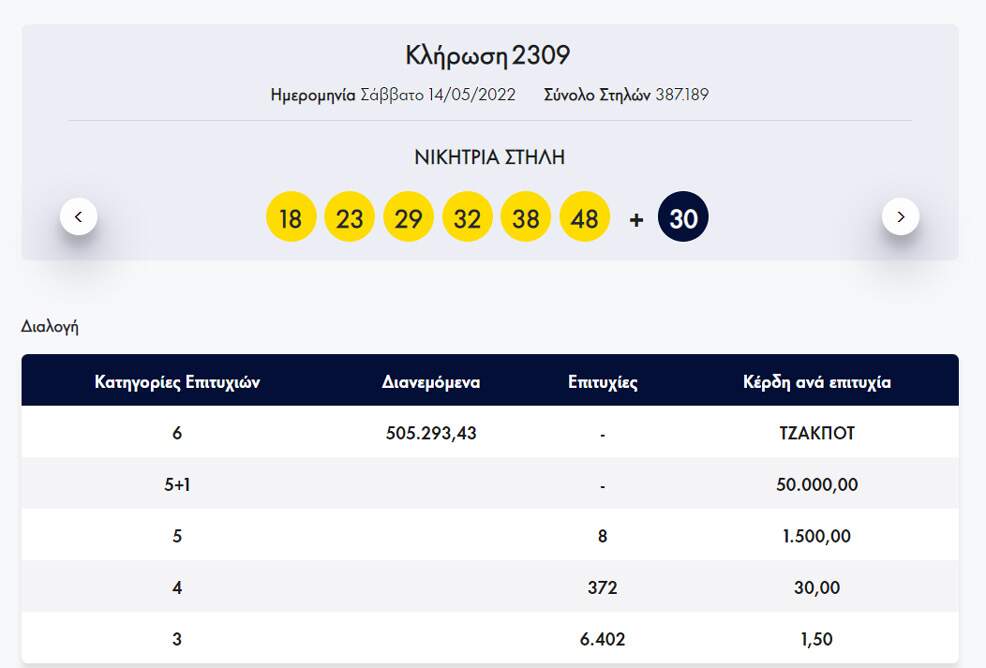The height and width of the screenshot is (668, 986).
Task: Select the 505.293,43 distributed amount cell
Action: [431, 434]
